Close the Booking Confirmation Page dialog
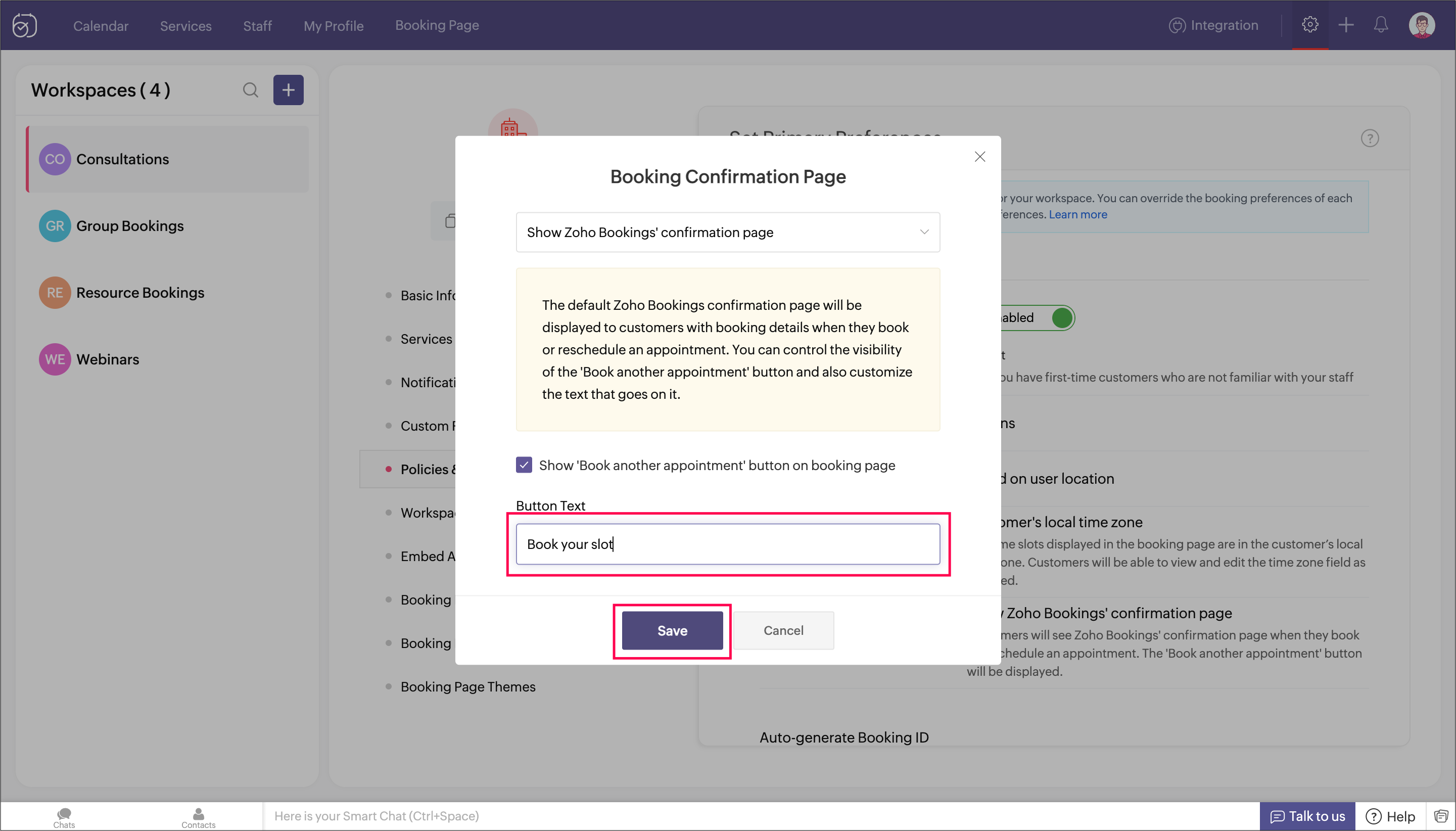 pyautogui.click(x=979, y=156)
